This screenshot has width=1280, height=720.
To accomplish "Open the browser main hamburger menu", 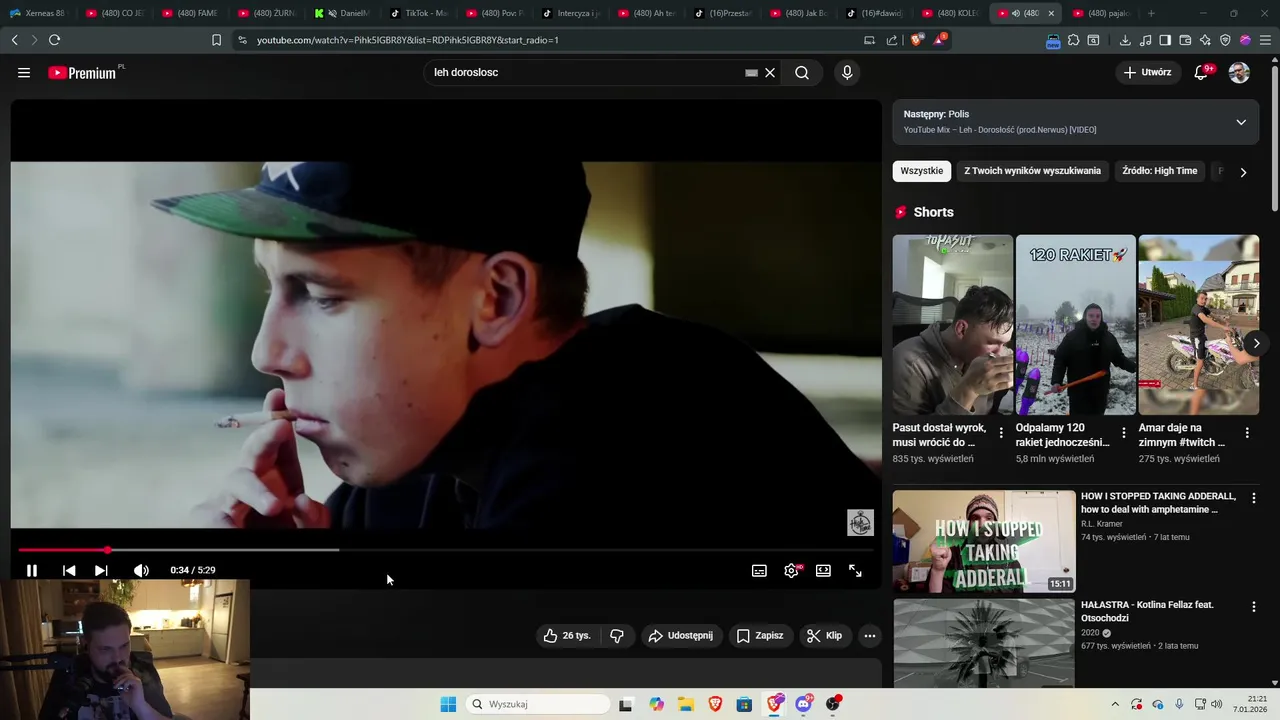I will 1265,40.
